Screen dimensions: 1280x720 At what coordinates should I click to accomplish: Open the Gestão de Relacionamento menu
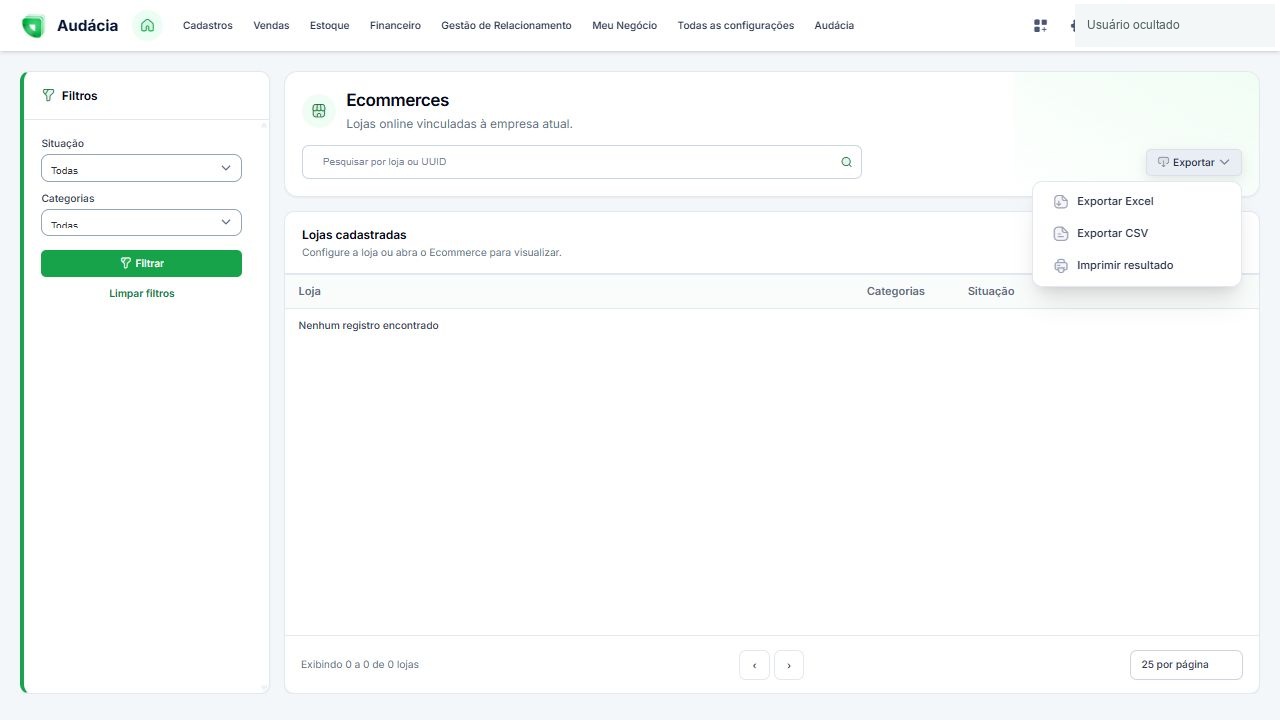[506, 26]
